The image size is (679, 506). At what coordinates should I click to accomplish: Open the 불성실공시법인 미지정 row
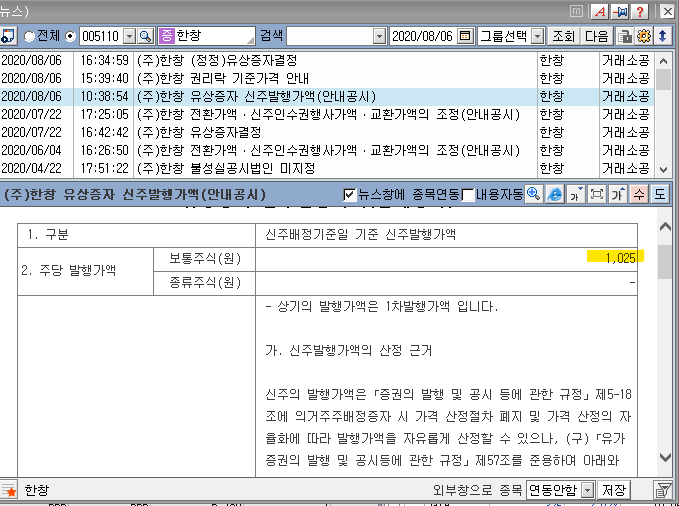(327, 168)
